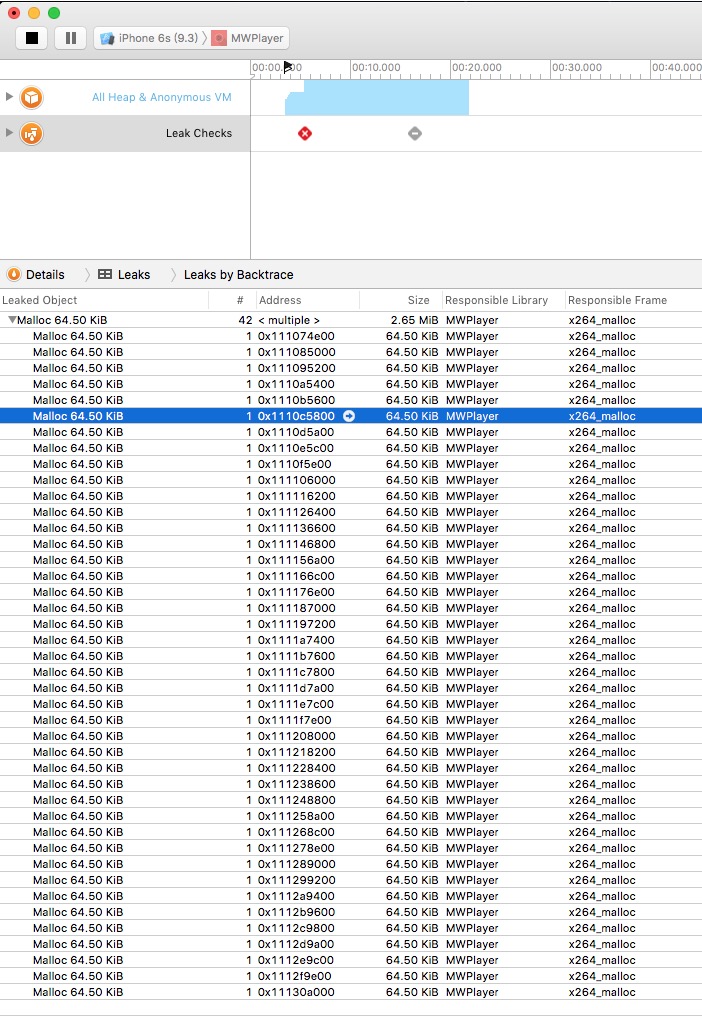Select the leak row at address 0x1111a7400
The width and height of the screenshot is (702, 1016).
coord(351,640)
